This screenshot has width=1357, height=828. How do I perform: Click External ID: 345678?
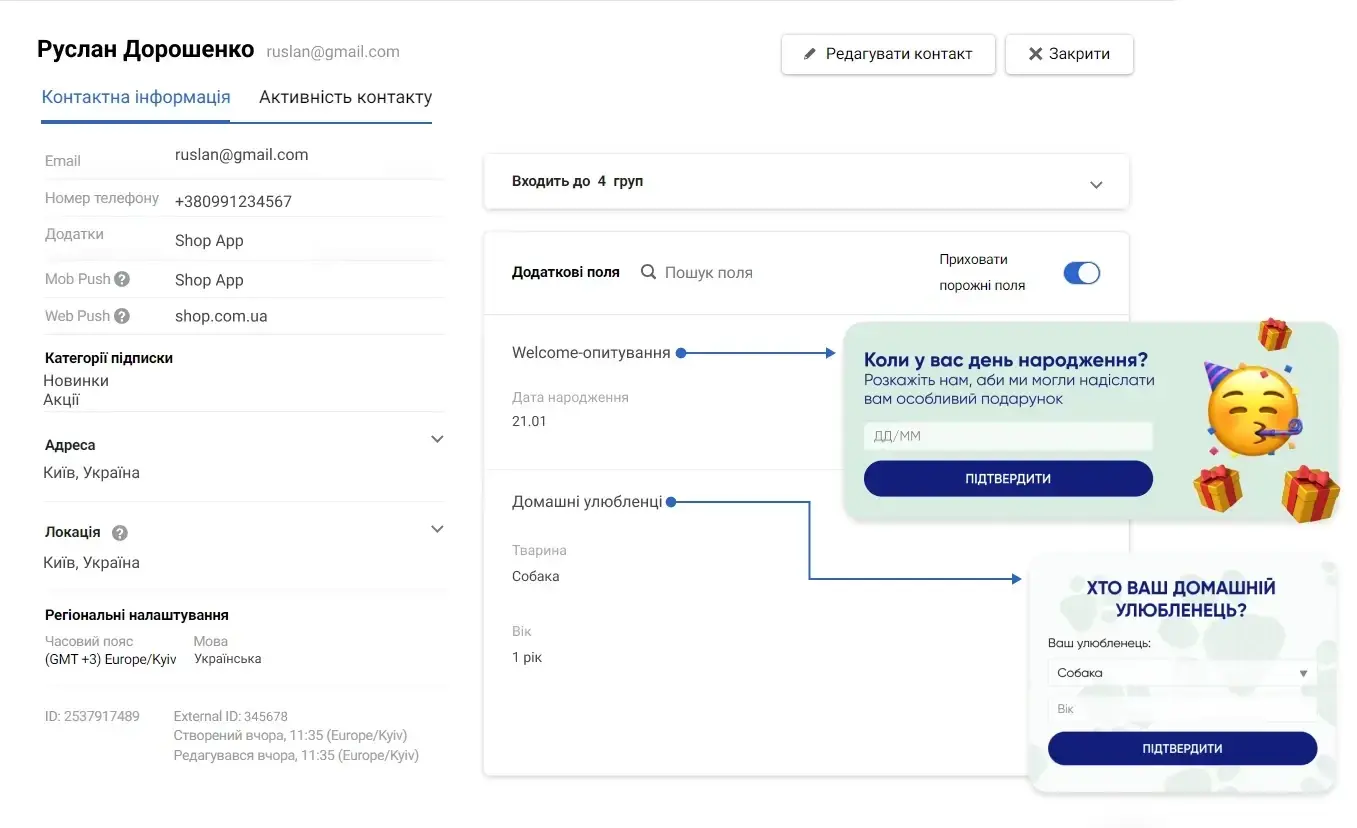point(231,716)
